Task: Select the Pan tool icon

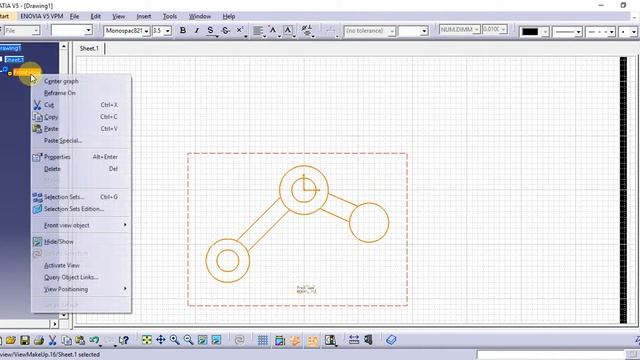Action: point(161,340)
